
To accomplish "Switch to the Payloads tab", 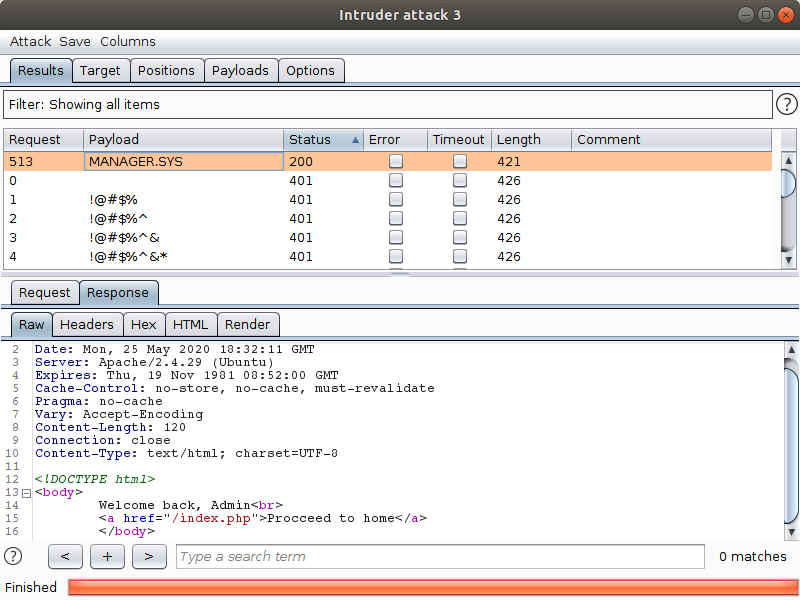I will (x=240, y=70).
